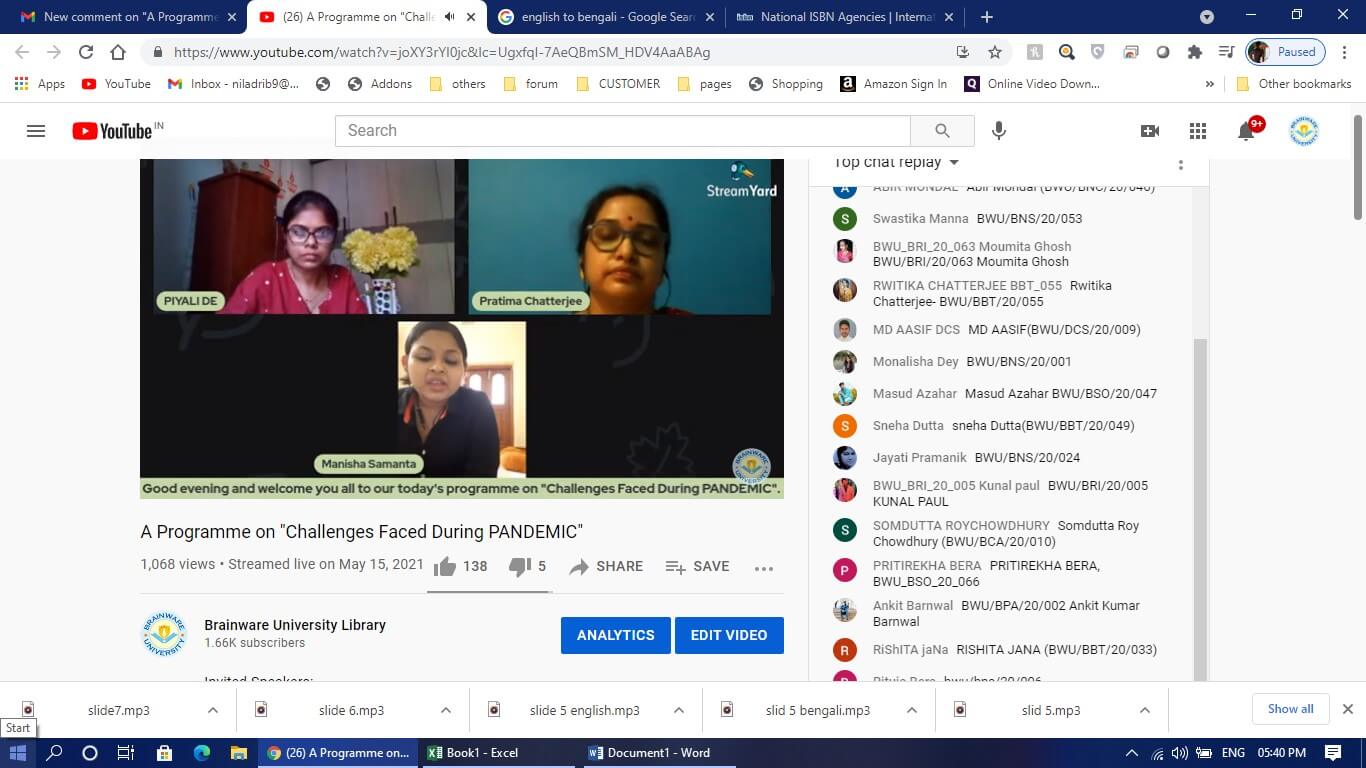The height and width of the screenshot is (768, 1366).
Task: Switch to the english to bengali tab
Action: click(605, 17)
